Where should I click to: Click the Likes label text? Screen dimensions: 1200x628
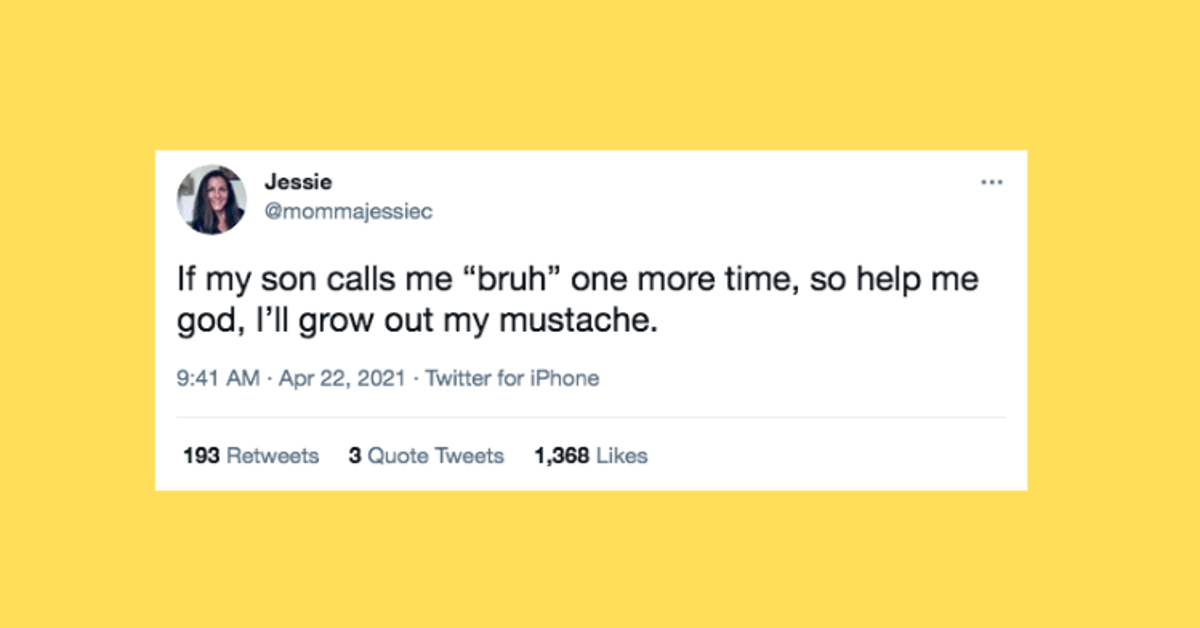(622, 456)
